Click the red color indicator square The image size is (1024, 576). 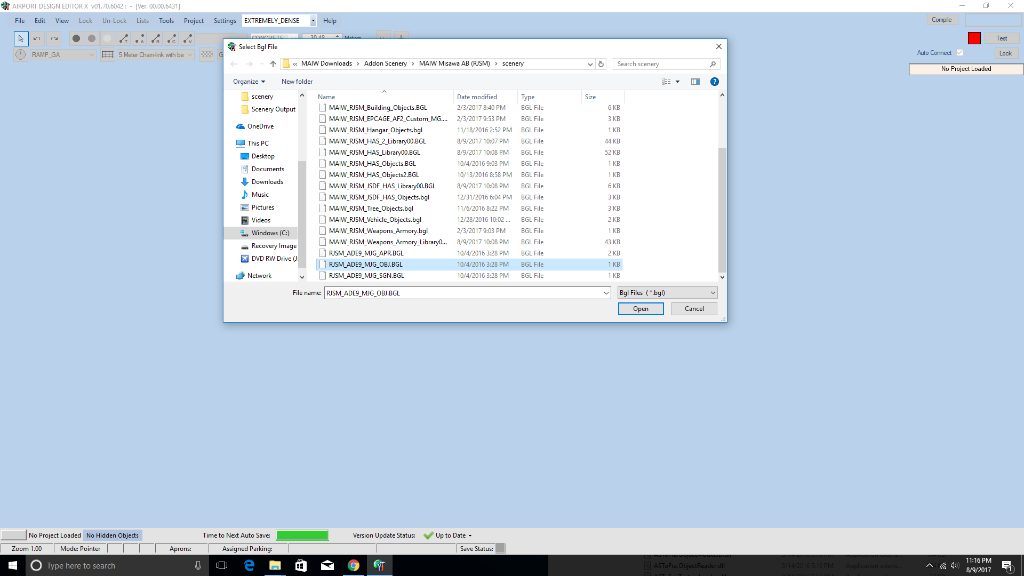(974, 38)
